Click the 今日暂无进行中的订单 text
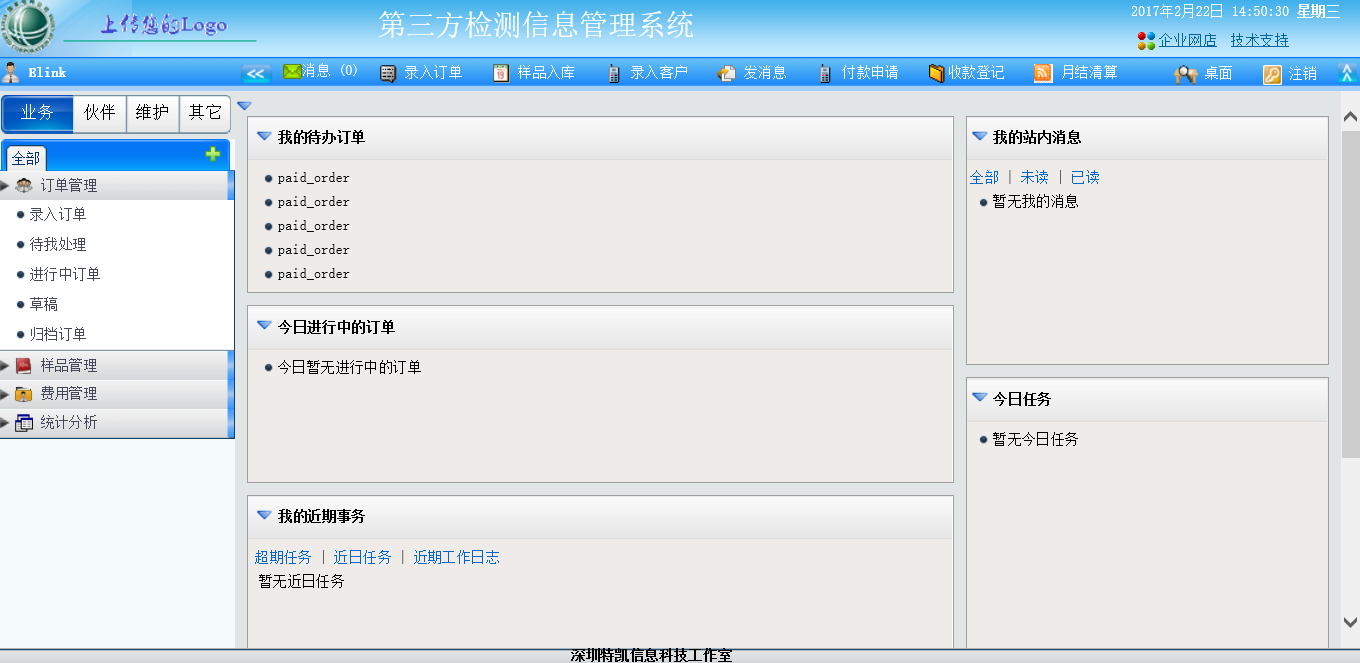Image resolution: width=1360 pixels, height=663 pixels. [349, 367]
